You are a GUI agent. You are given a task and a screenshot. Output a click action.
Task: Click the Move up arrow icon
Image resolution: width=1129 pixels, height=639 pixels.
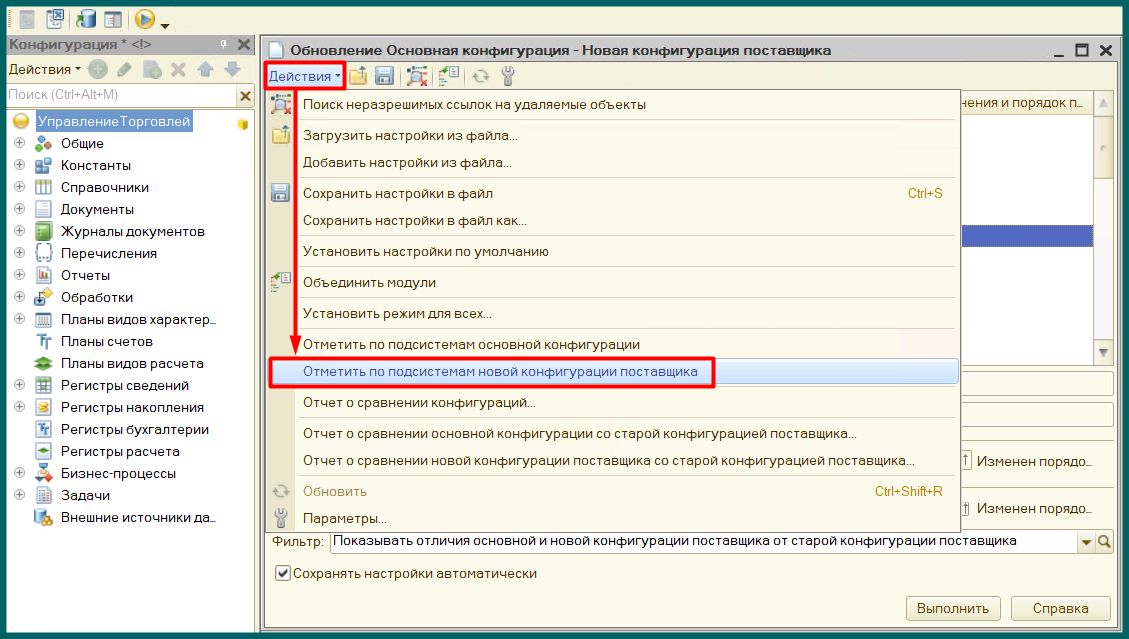click(x=205, y=69)
